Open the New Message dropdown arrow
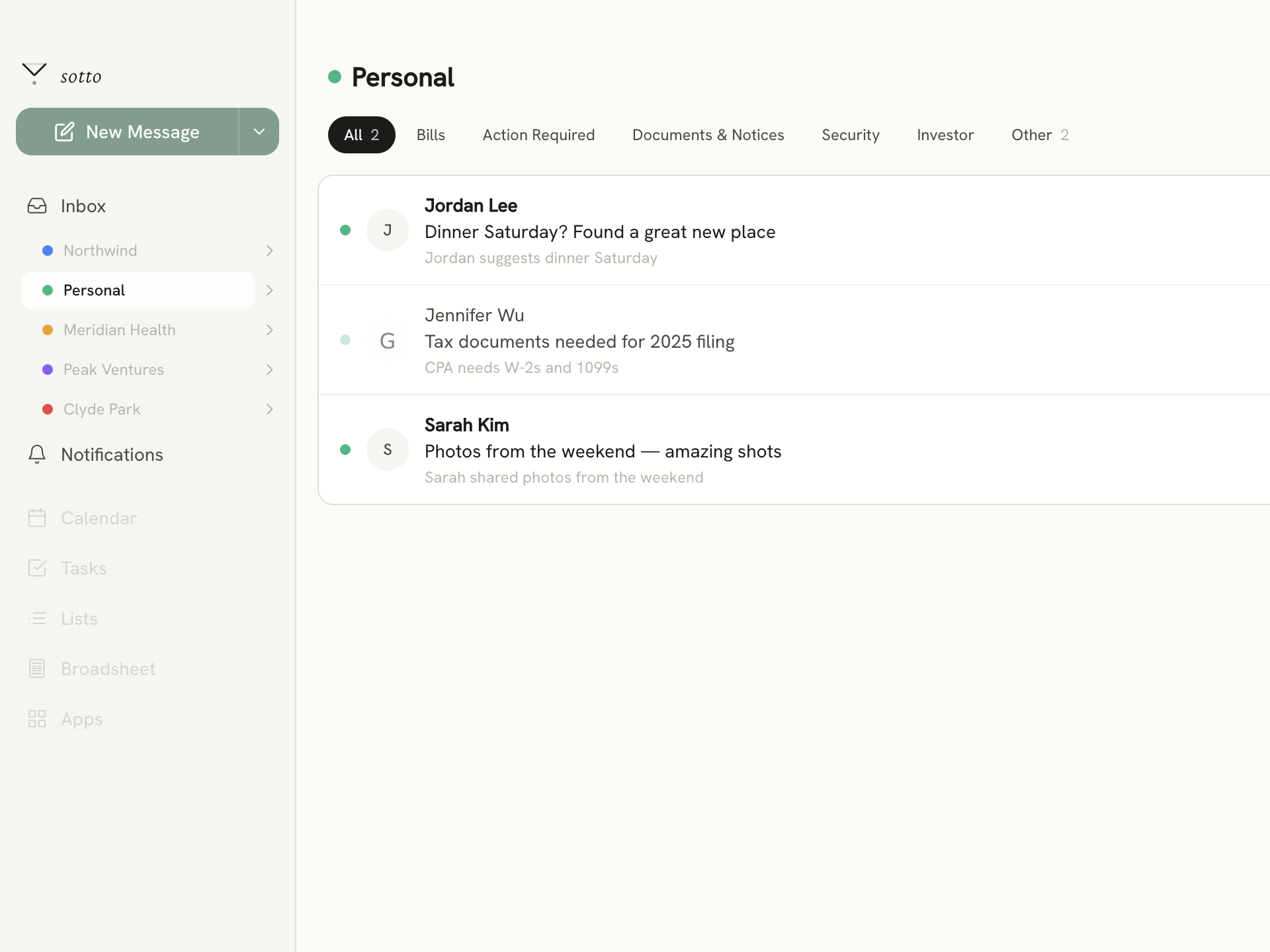 [259, 132]
